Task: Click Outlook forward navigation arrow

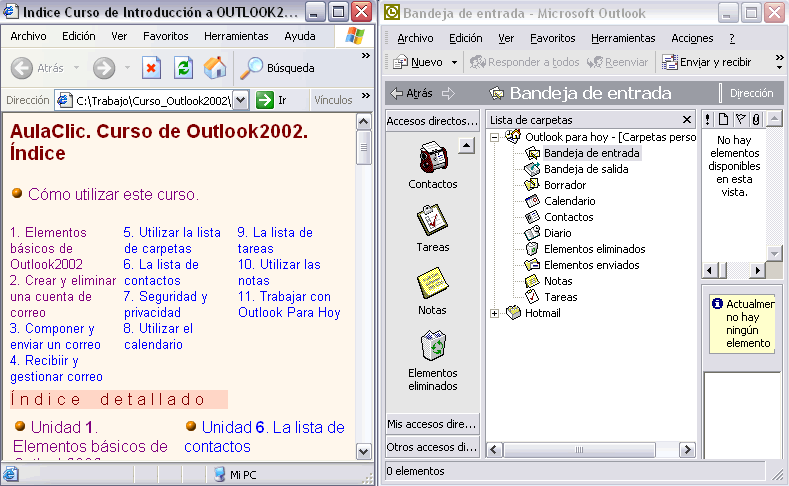Action: (448, 93)
